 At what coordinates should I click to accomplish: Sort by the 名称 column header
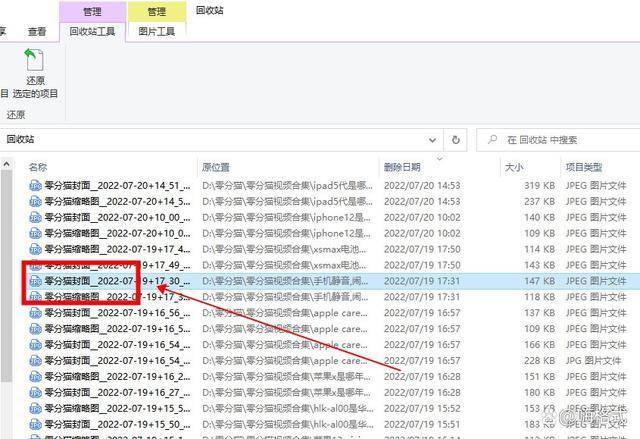[38, 167]
